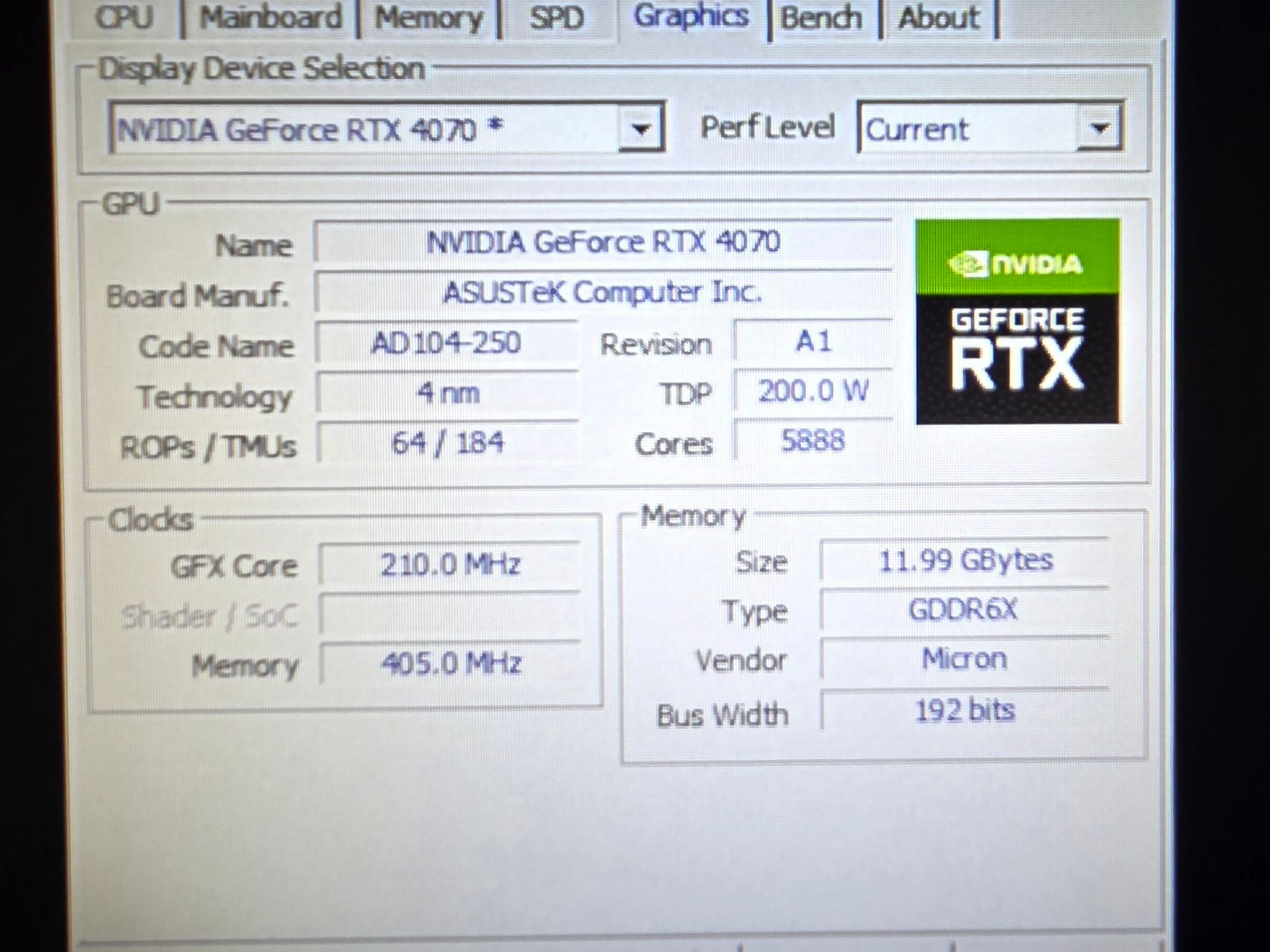Click the GDDR6X memory type value
The width and height of the screenshot is (1270, 952).
pos(965,610)
